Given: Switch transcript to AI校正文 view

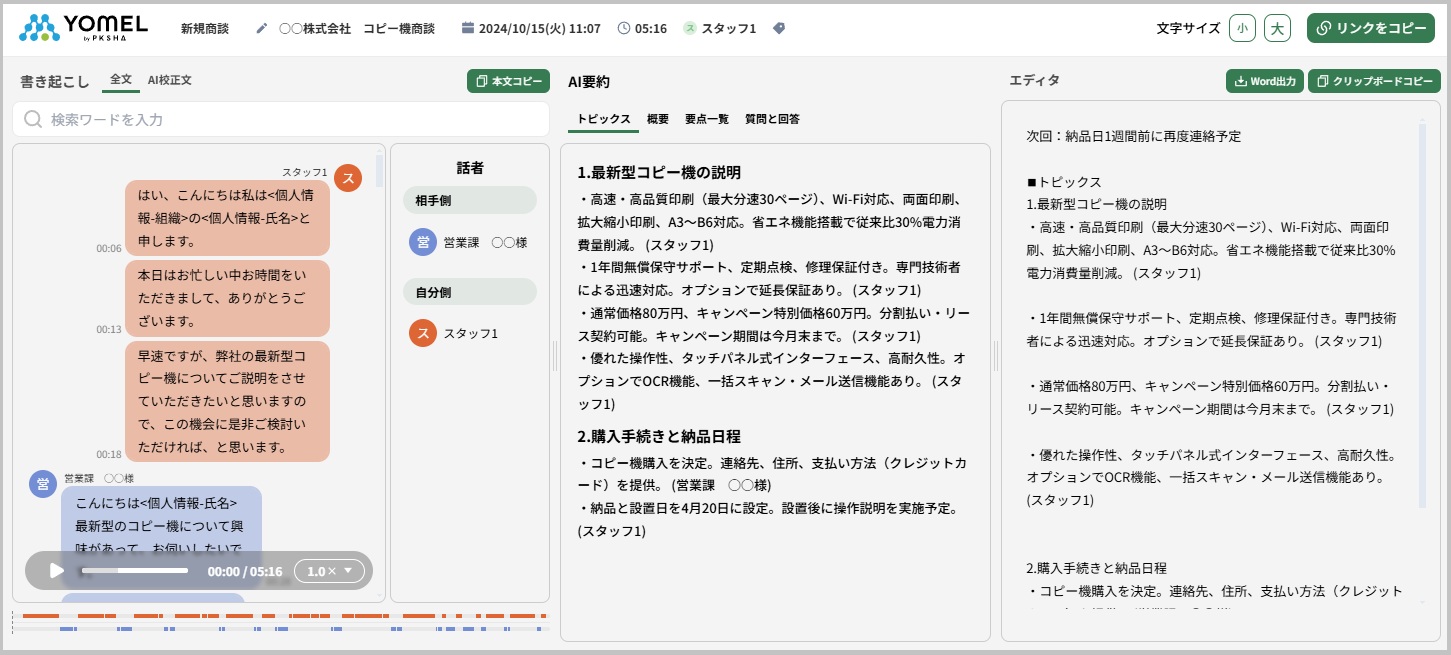Looking at the screenshot, I should coord(169,80).
